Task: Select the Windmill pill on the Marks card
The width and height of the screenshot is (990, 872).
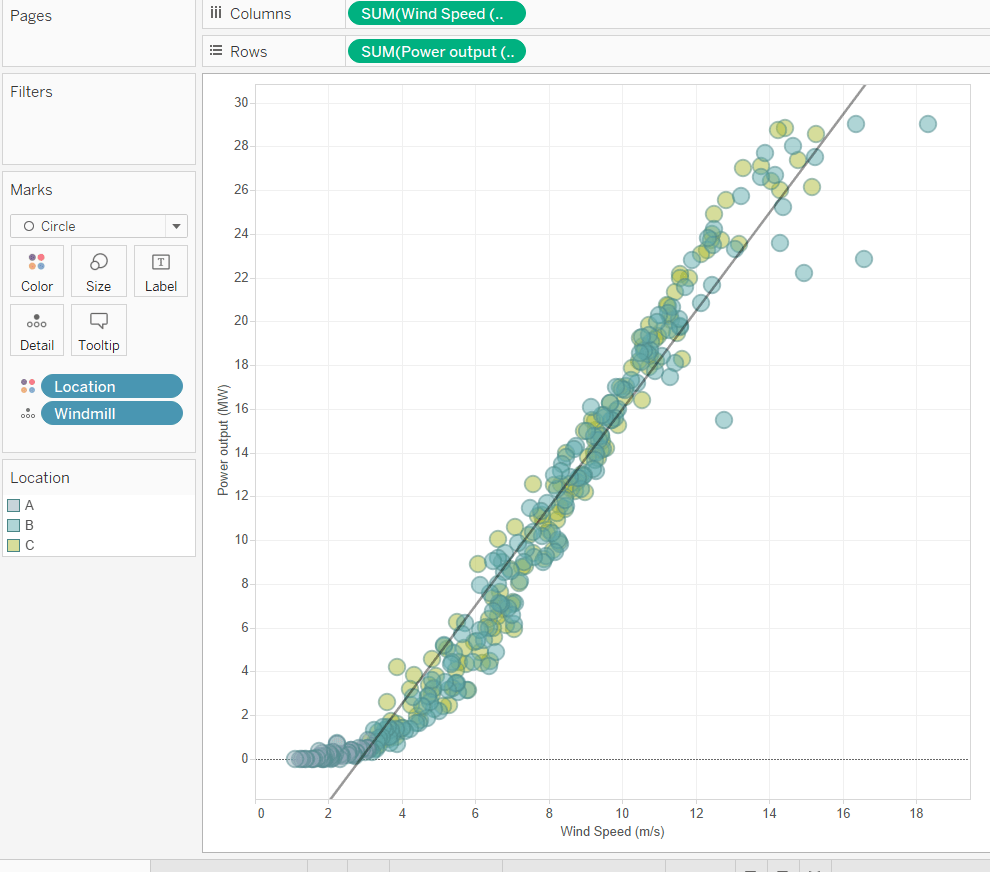Action: pos(112,413)
